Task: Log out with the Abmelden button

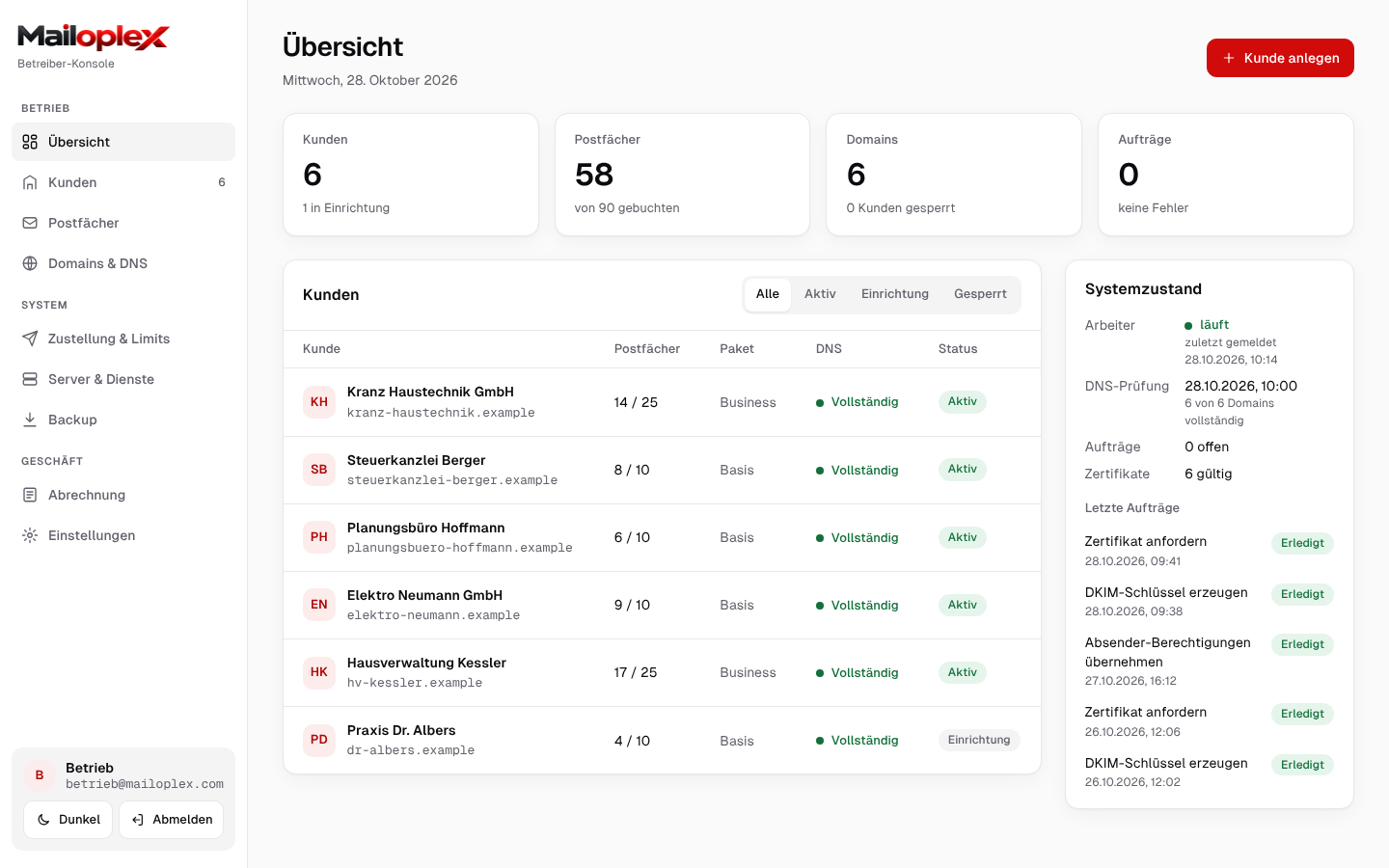Action: 172,820
